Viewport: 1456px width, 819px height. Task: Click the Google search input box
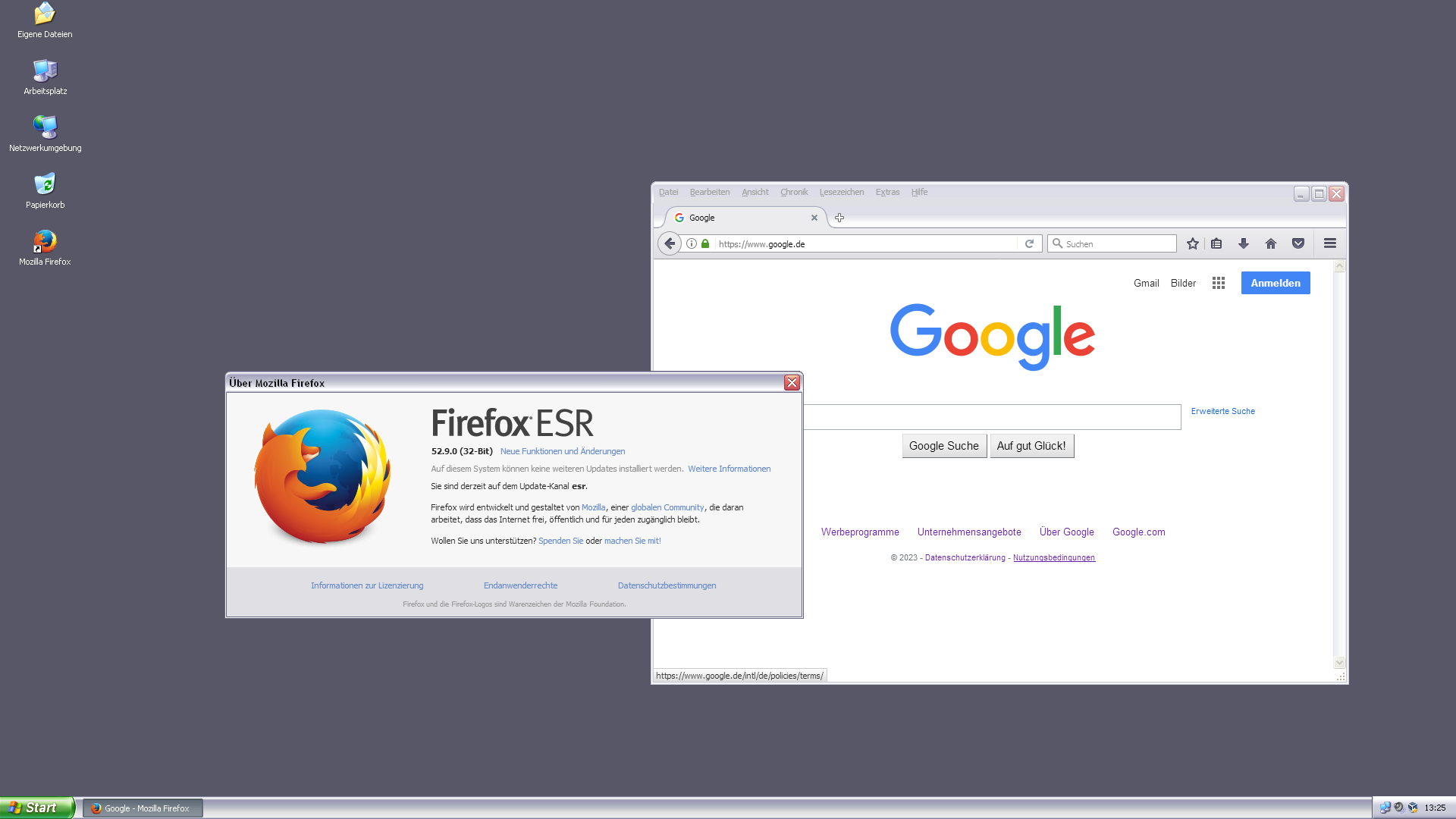click(x=992, y=417)
